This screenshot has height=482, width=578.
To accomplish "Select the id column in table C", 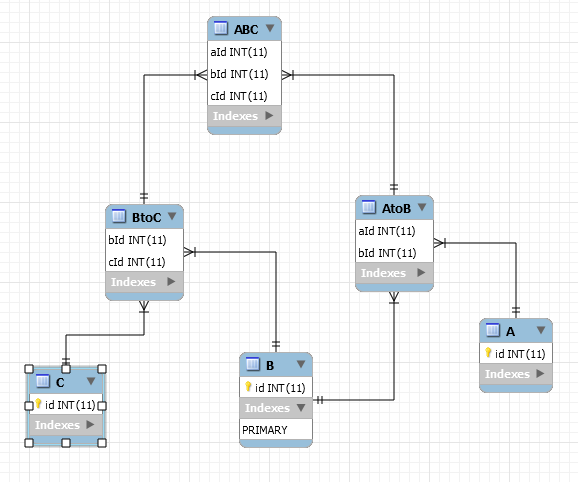I will [x=66, y=405].
